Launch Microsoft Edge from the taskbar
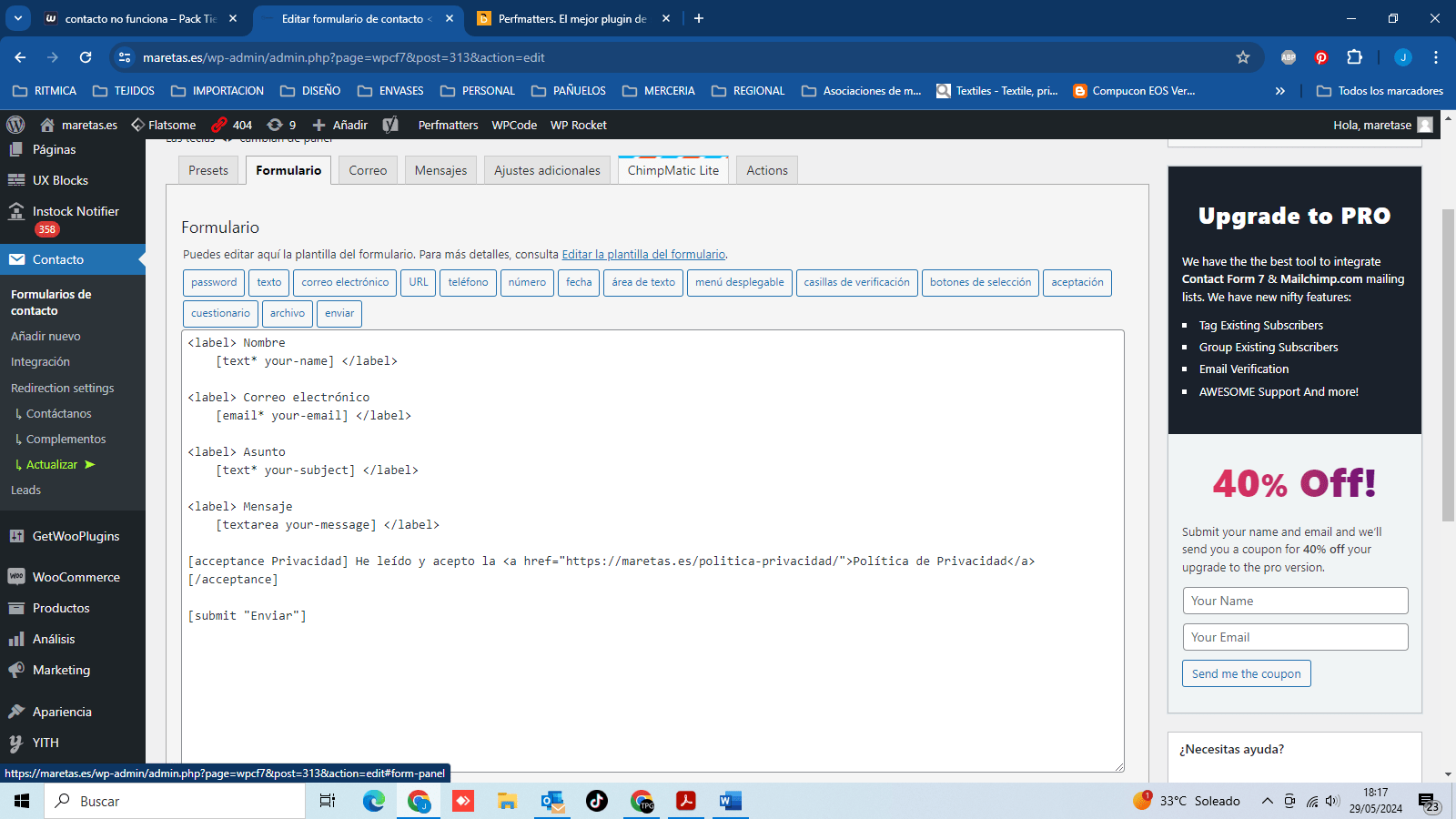Viewport: 1456px width, 819px height. click(x=374, y=801)
